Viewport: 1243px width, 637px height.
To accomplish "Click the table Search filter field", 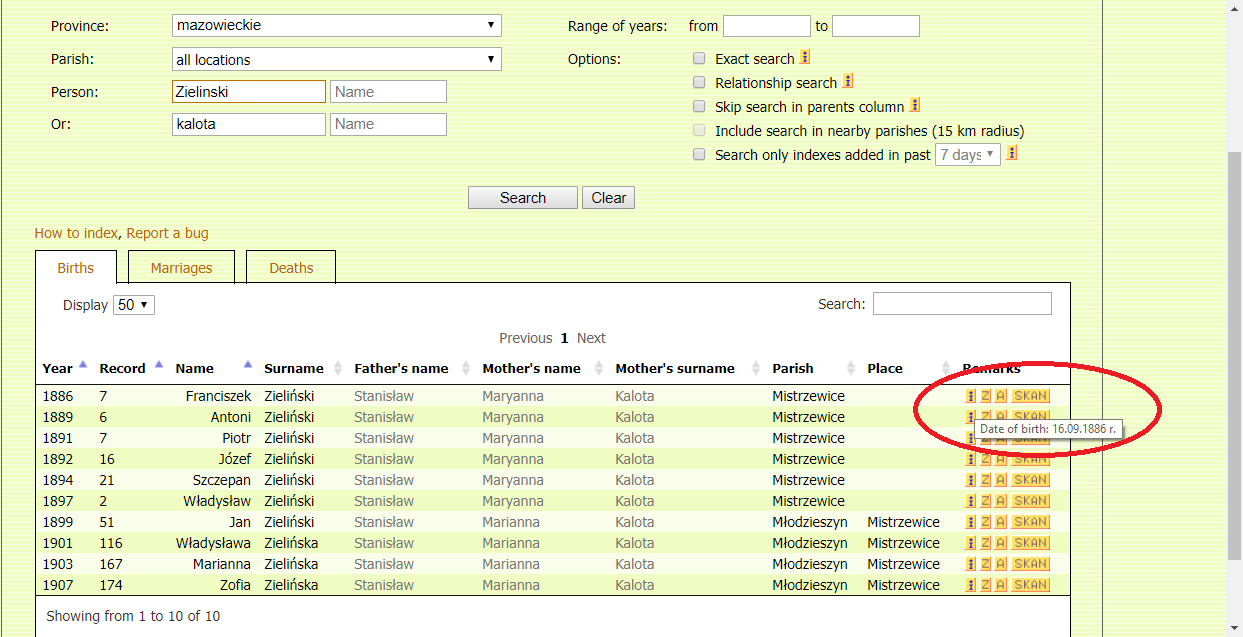I will coord(962,302).
